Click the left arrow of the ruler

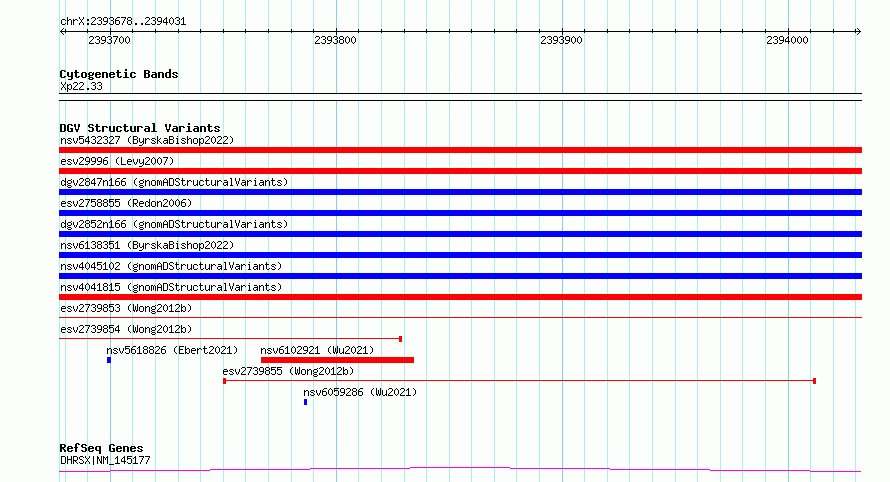coord(62,32)
